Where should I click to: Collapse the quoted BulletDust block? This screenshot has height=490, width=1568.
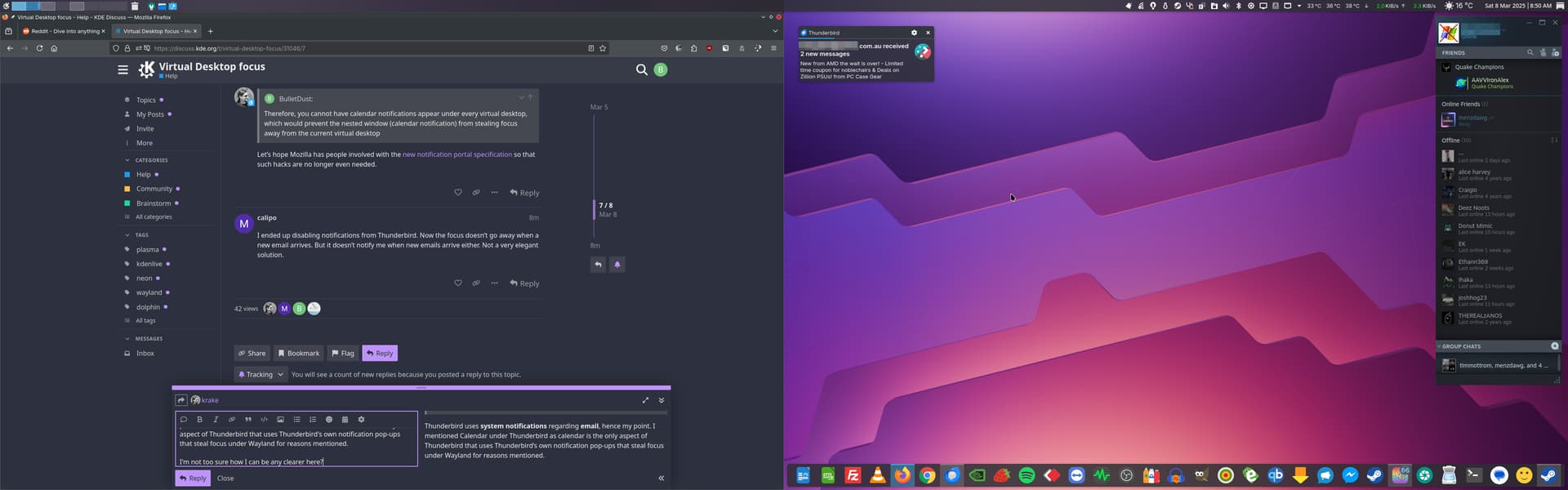tap(521, 98)
